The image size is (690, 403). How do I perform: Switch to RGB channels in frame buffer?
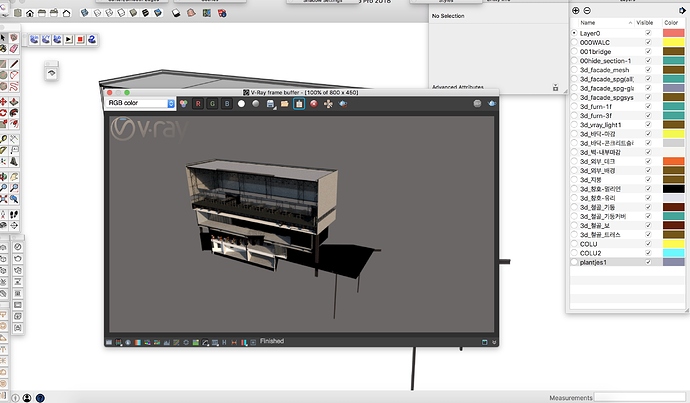click(184, 104)
